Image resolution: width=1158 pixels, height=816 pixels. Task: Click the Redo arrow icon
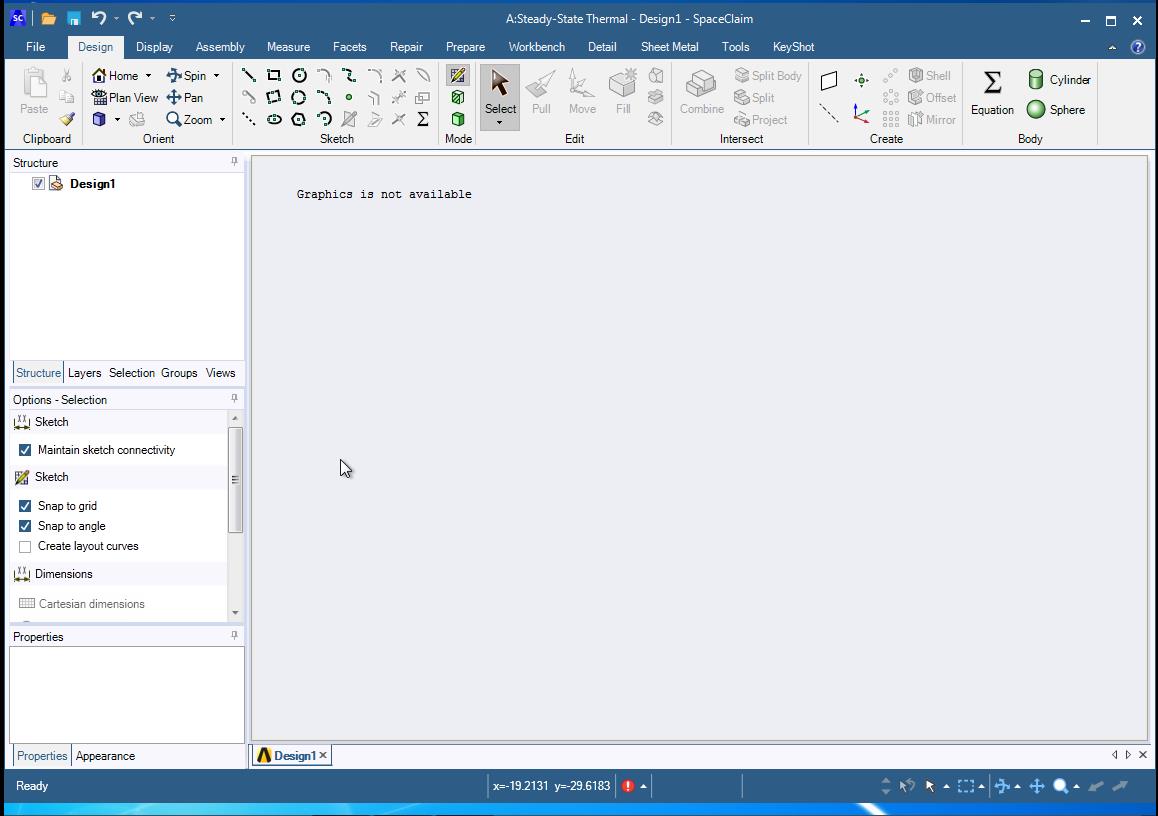coord(134,18)
